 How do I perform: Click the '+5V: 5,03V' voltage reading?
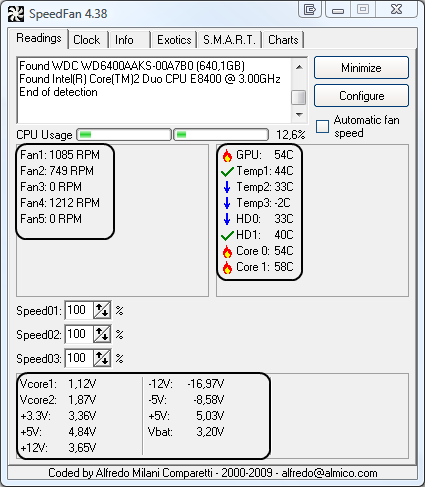186,416
